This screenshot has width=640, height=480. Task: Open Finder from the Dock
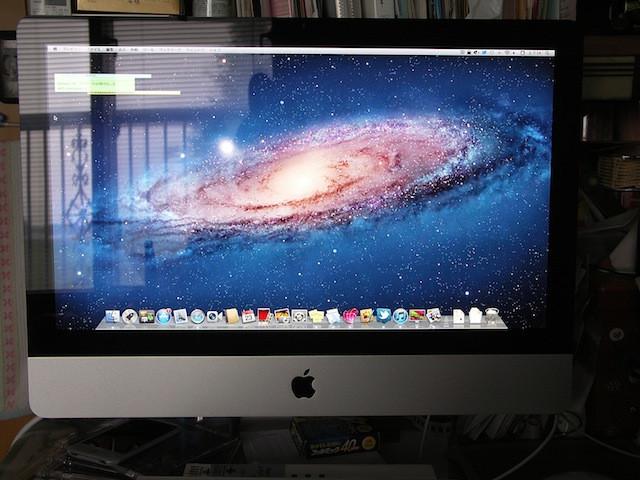[112, 316]
